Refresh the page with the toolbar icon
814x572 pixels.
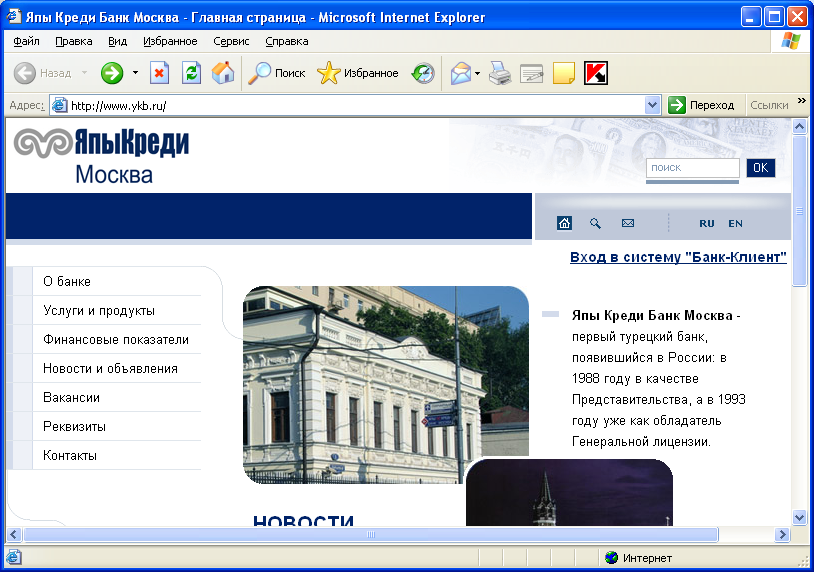click(x=191, y=73)
